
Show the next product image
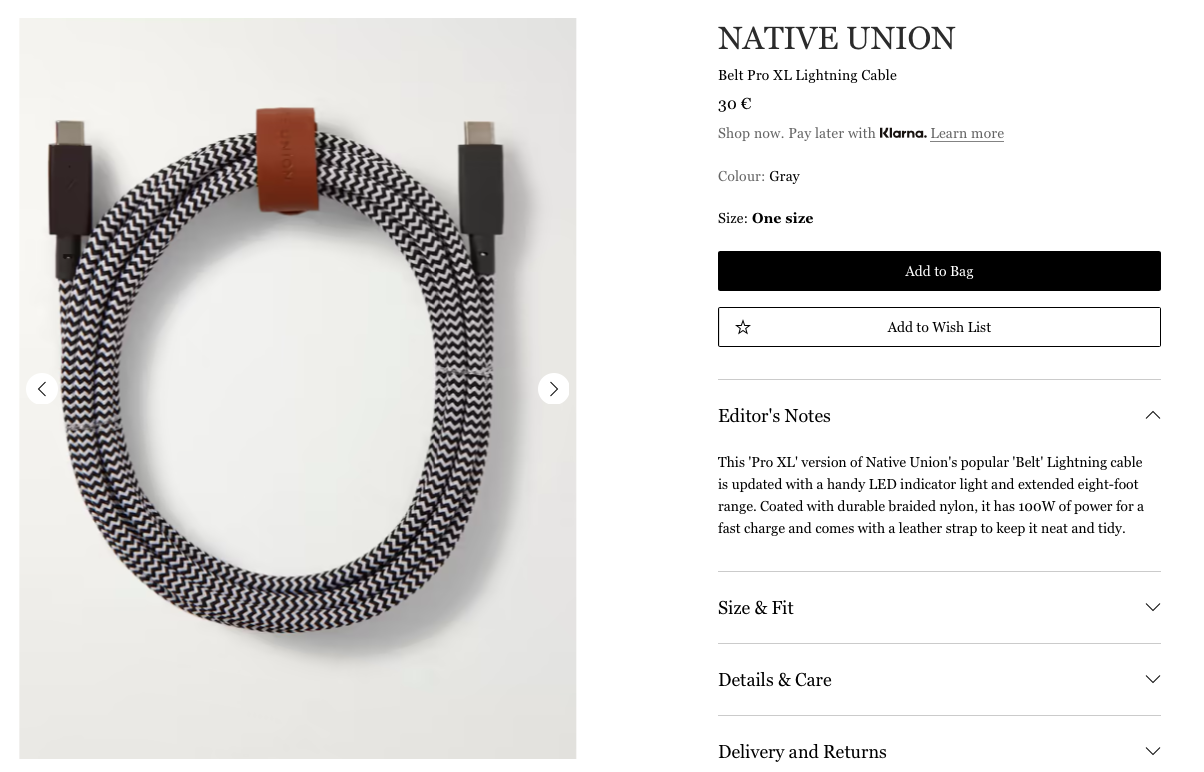(553, 389)
